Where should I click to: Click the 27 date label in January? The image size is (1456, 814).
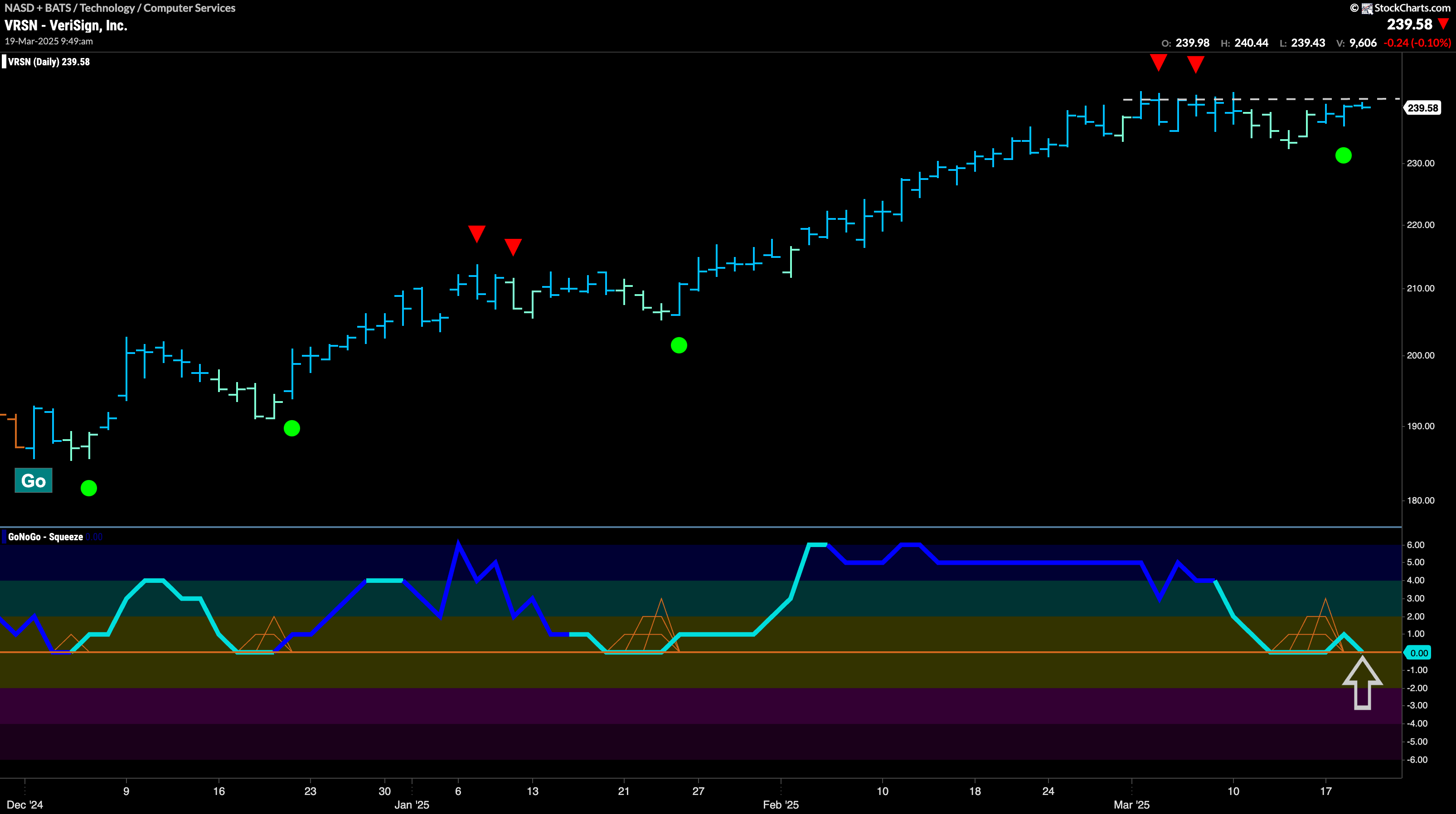[x=699, y=791]
